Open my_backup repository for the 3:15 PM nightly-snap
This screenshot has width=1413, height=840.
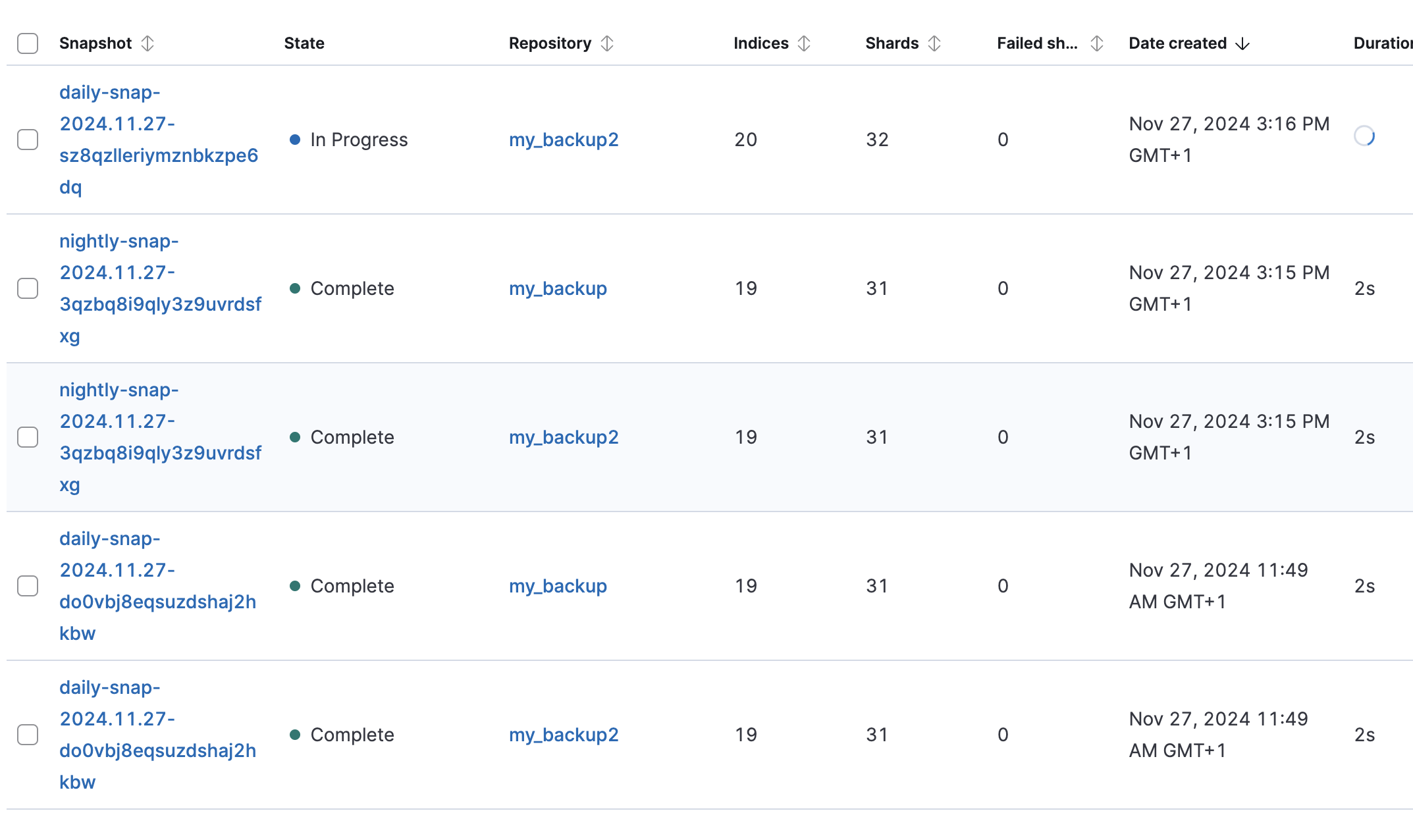(558, 288)
